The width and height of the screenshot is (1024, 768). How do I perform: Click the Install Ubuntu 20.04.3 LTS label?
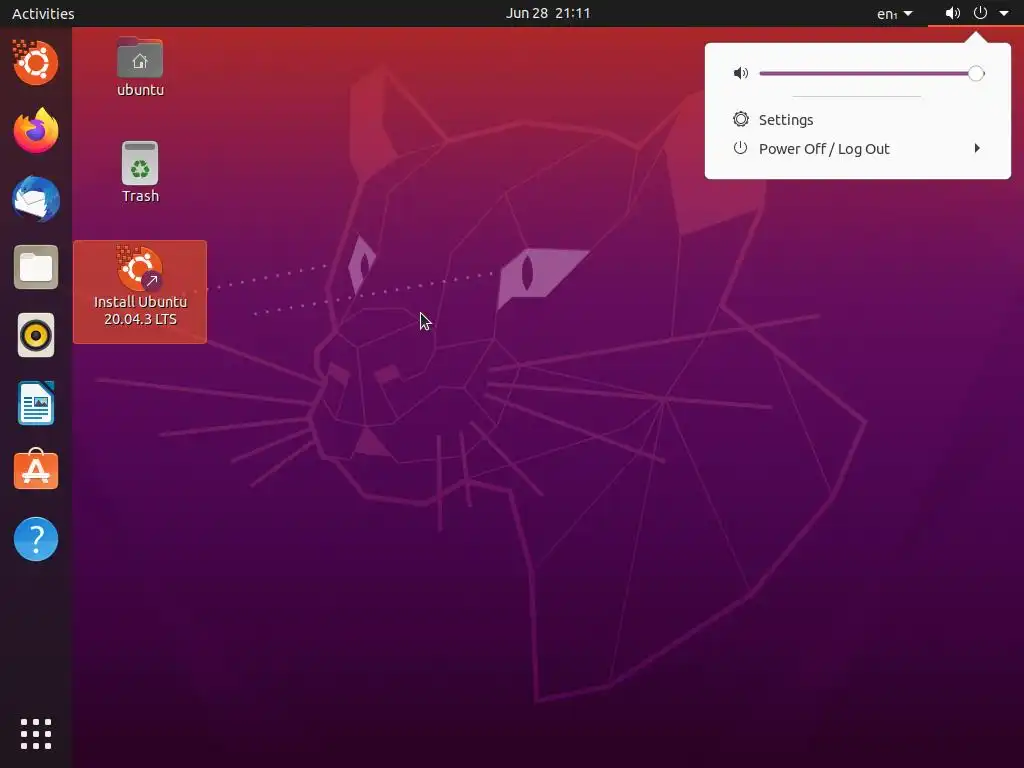pyautogui.click(x=140, y=310)
